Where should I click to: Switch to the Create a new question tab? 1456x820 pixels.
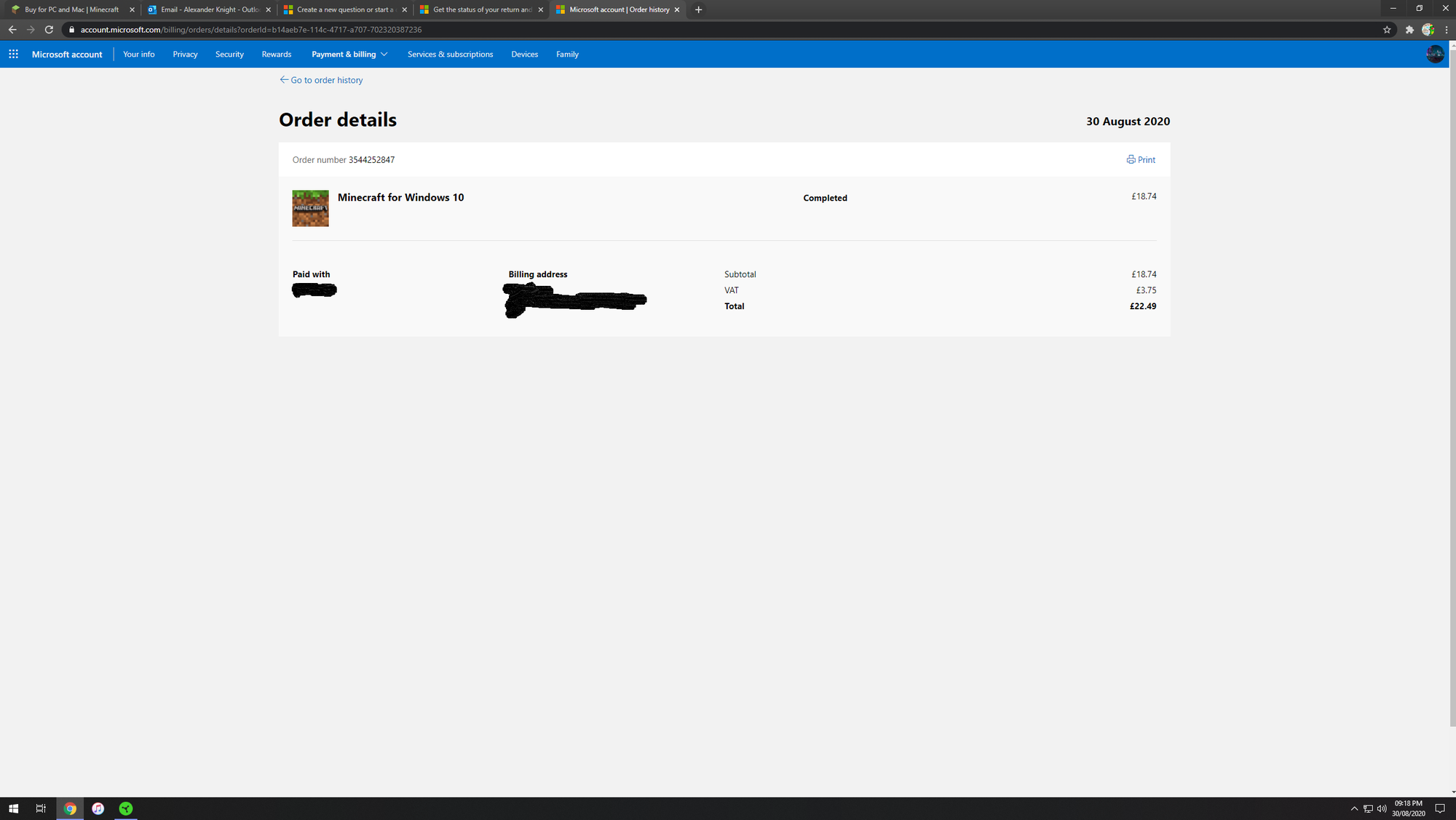tap(344, 9)
